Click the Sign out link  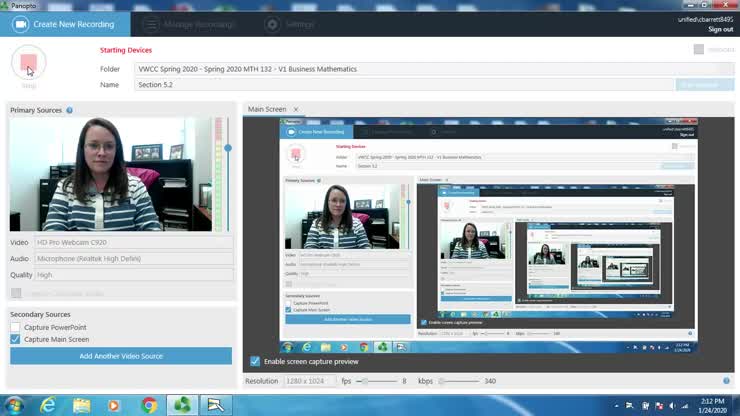click(720, 29)
